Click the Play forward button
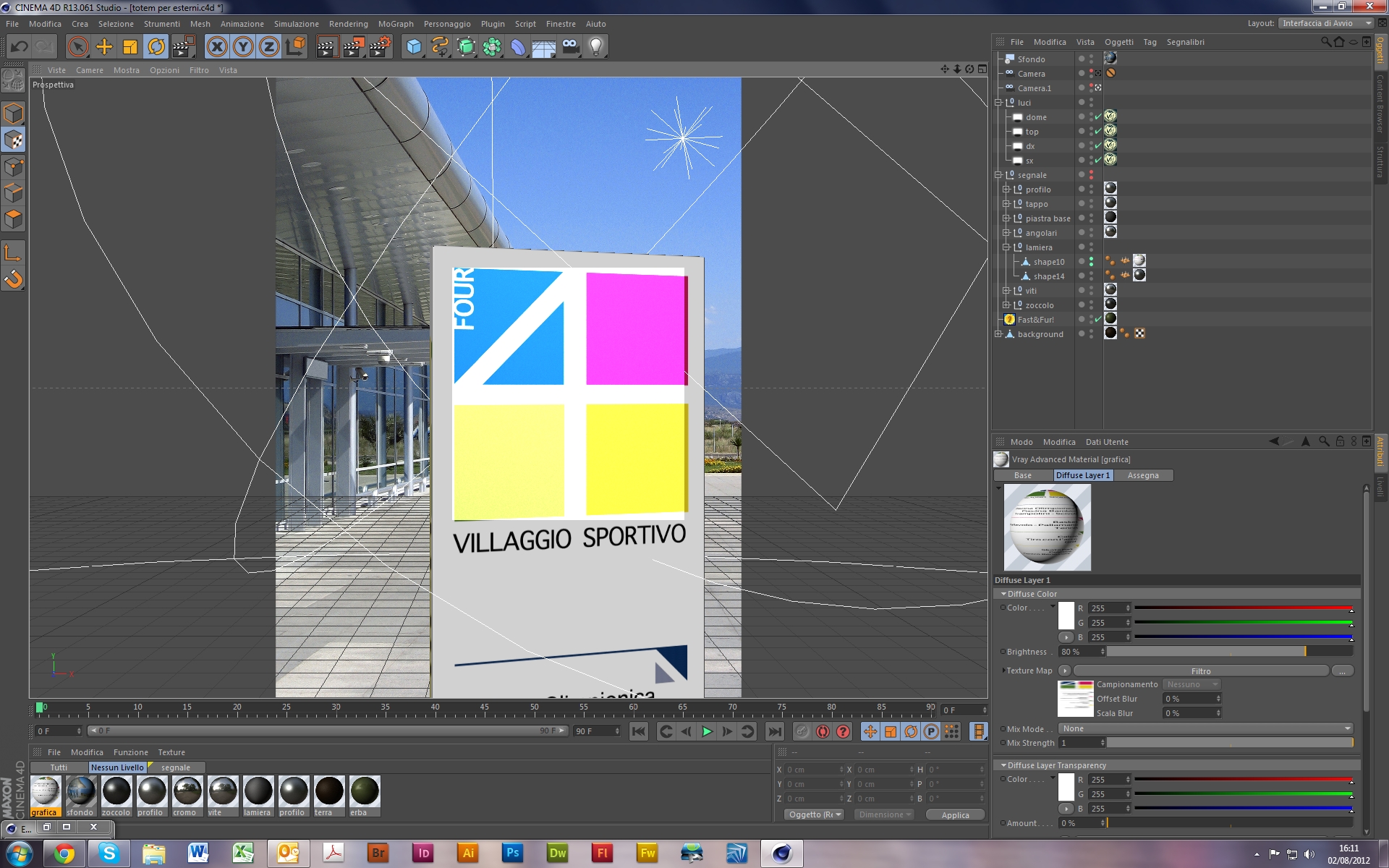Viewport: 1389px width, 868px height. click(x=707, y=731)
